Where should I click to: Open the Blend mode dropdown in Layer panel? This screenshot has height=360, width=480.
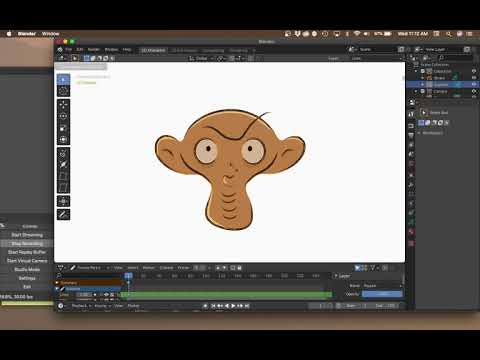[382, 286]
